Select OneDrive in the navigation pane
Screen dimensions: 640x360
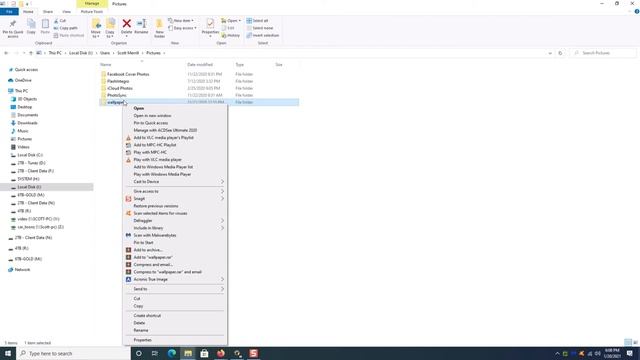coord(23,80)
